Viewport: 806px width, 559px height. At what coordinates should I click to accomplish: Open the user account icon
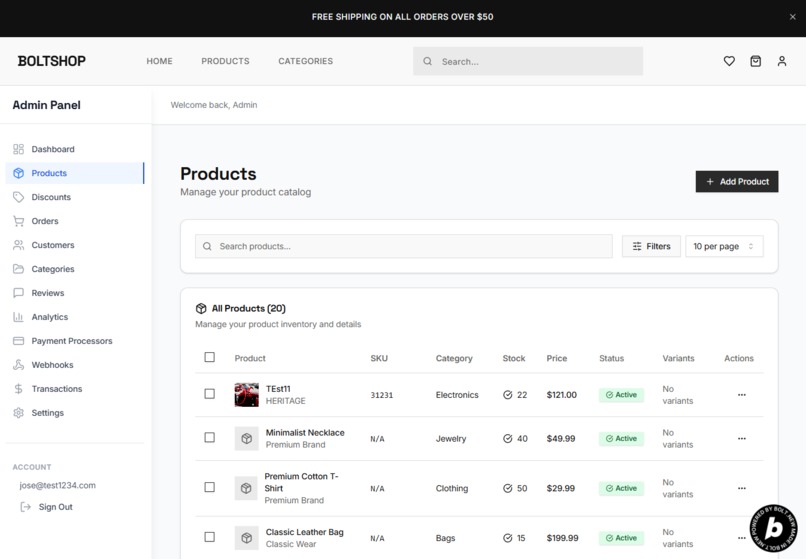782,61
